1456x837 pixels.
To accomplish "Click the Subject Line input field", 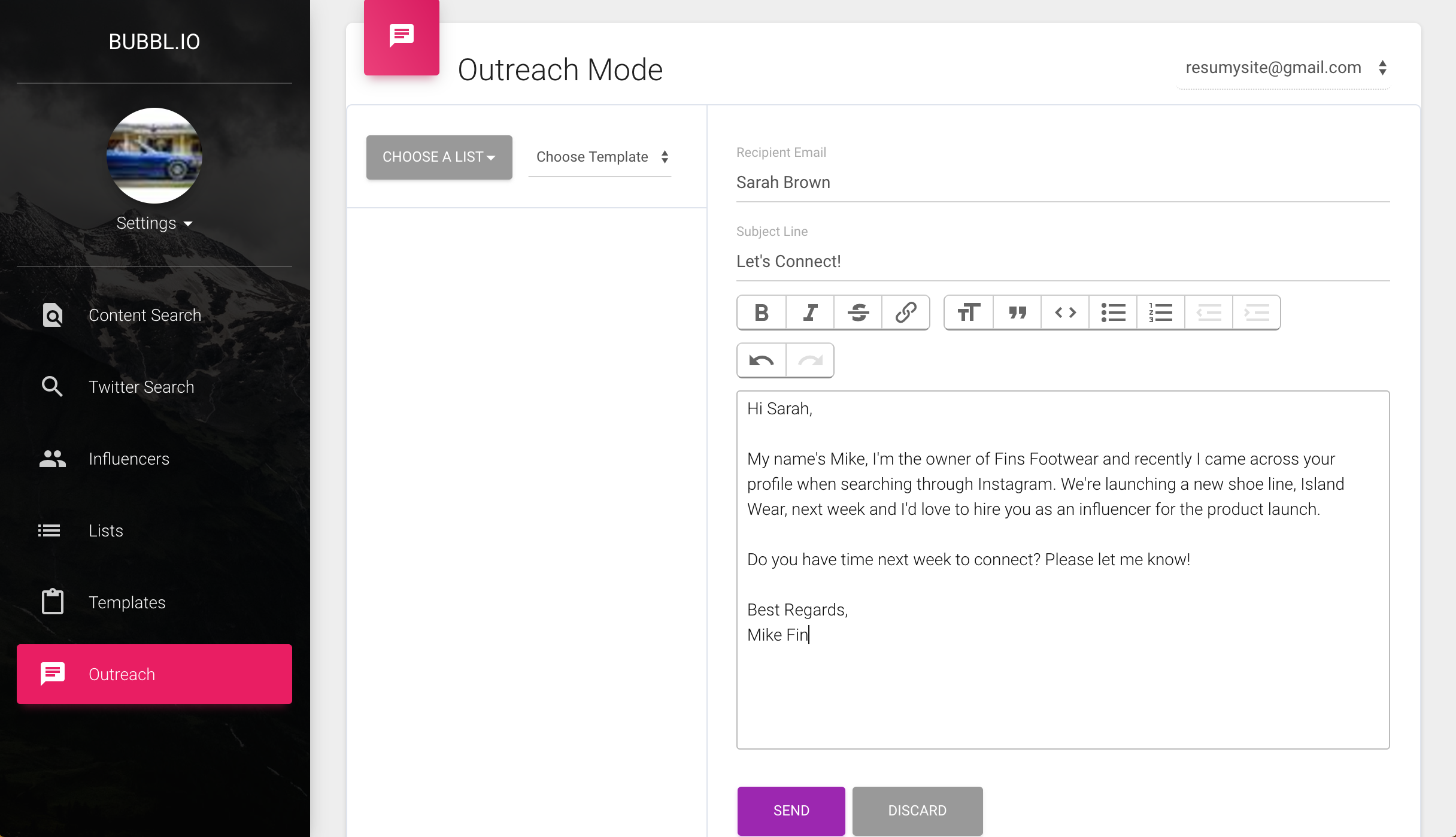I will click(1062, 262).
